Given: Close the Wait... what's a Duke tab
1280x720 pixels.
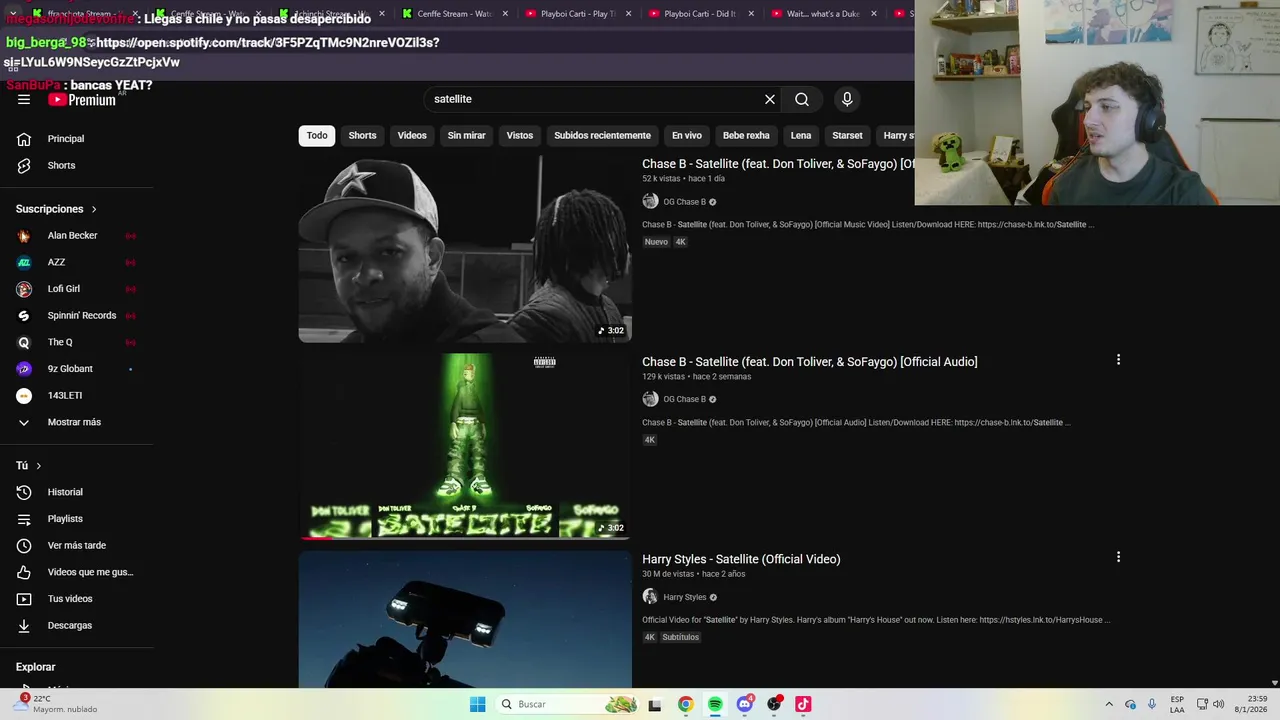Looking at the screenshot, I should click(x=874, y=14).
